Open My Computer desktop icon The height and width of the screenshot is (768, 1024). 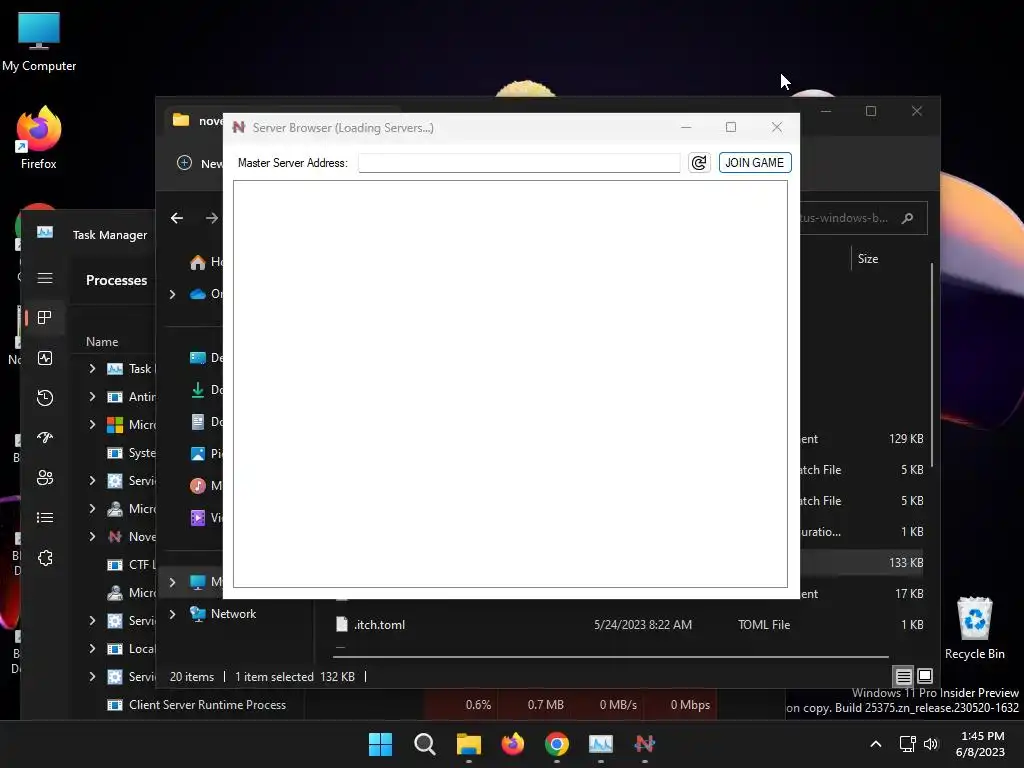tap(39, 42)
